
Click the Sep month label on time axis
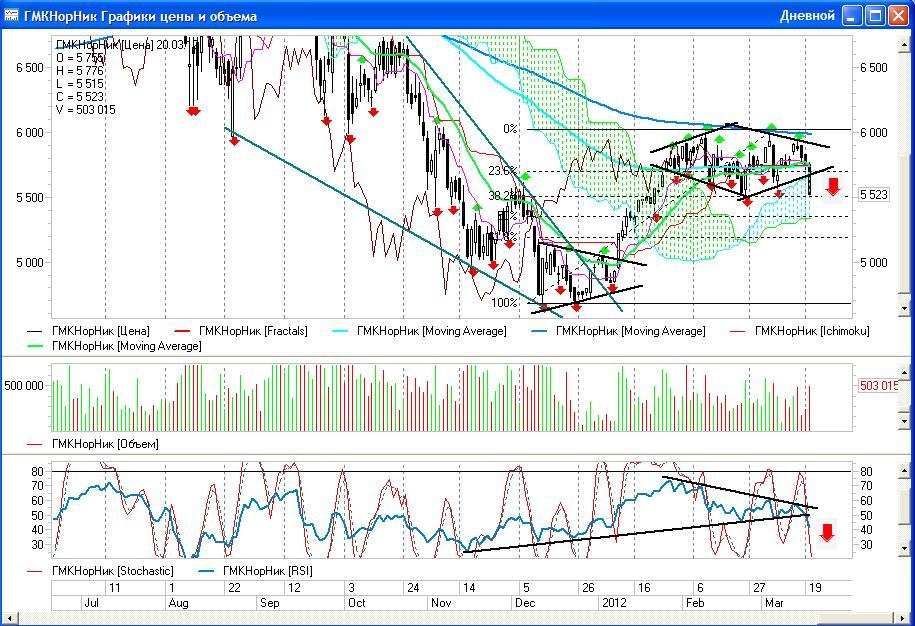[270, 603]
